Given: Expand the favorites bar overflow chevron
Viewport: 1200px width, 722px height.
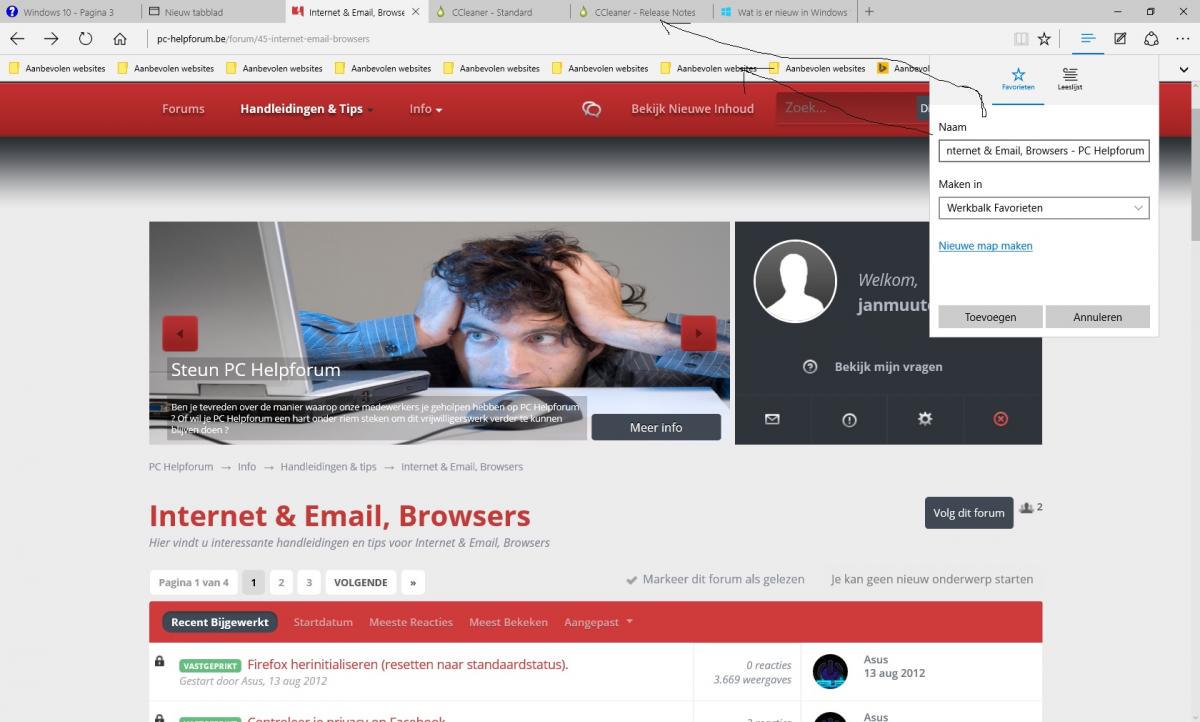Looking at the screenshot, I should (1184, 69).
